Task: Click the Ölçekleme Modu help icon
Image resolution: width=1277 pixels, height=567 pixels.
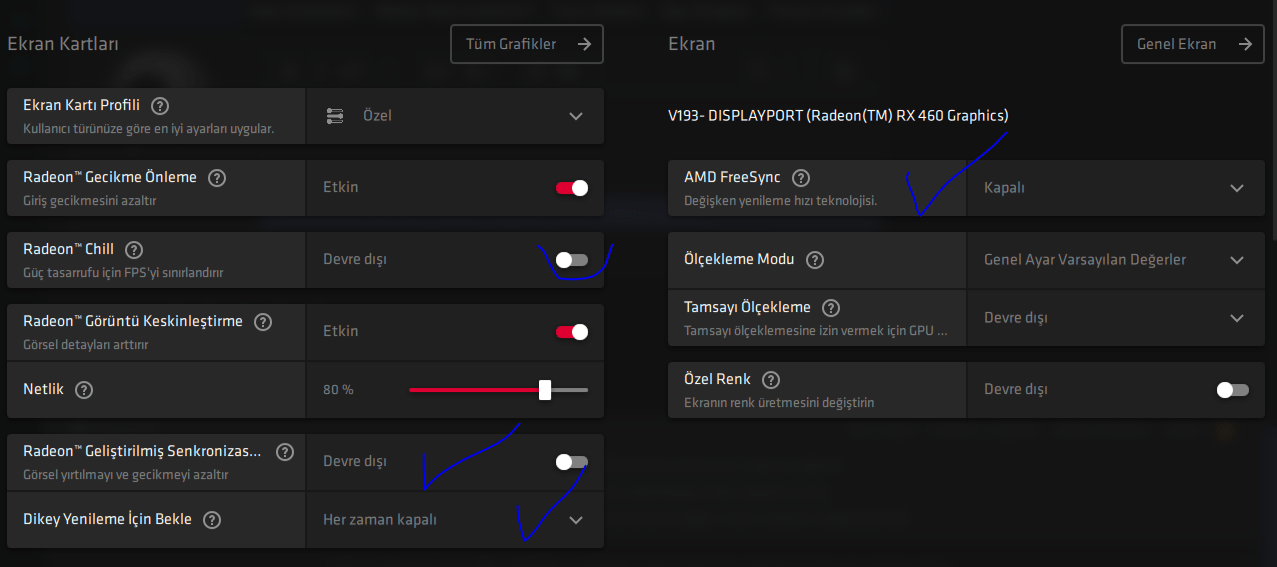Action: (x=815, y=259)
